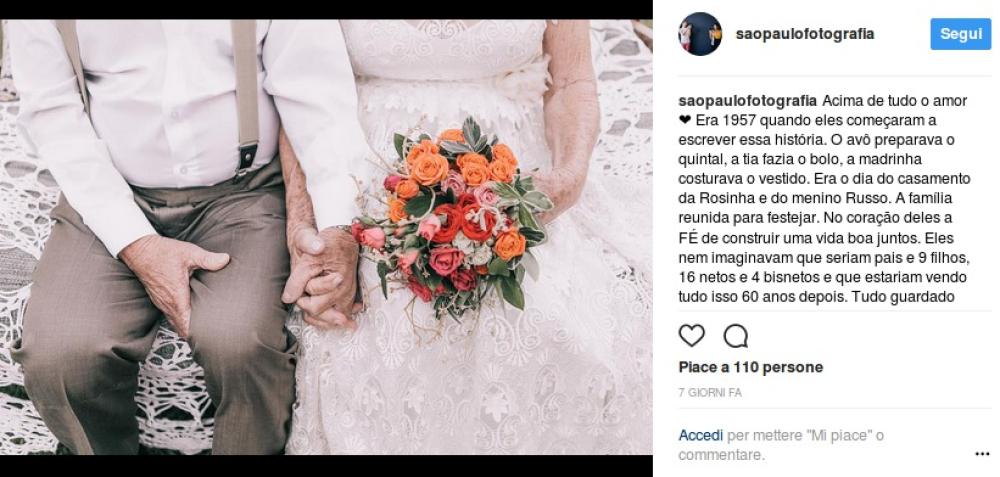Follow the account with Segui button
The image size is (1000, 477).
pos(960,34)
